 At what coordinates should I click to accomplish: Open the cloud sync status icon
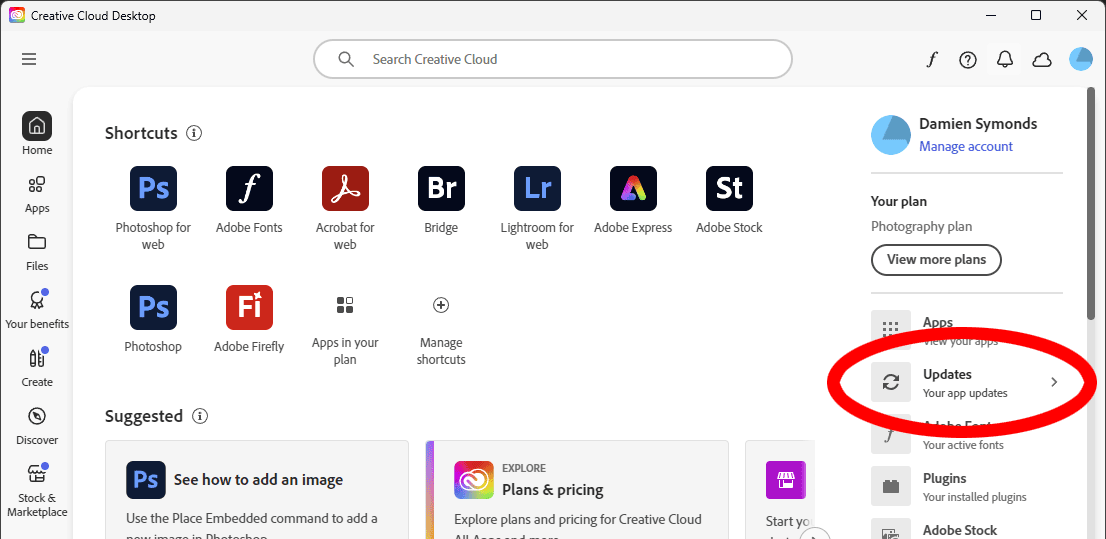1042,59
